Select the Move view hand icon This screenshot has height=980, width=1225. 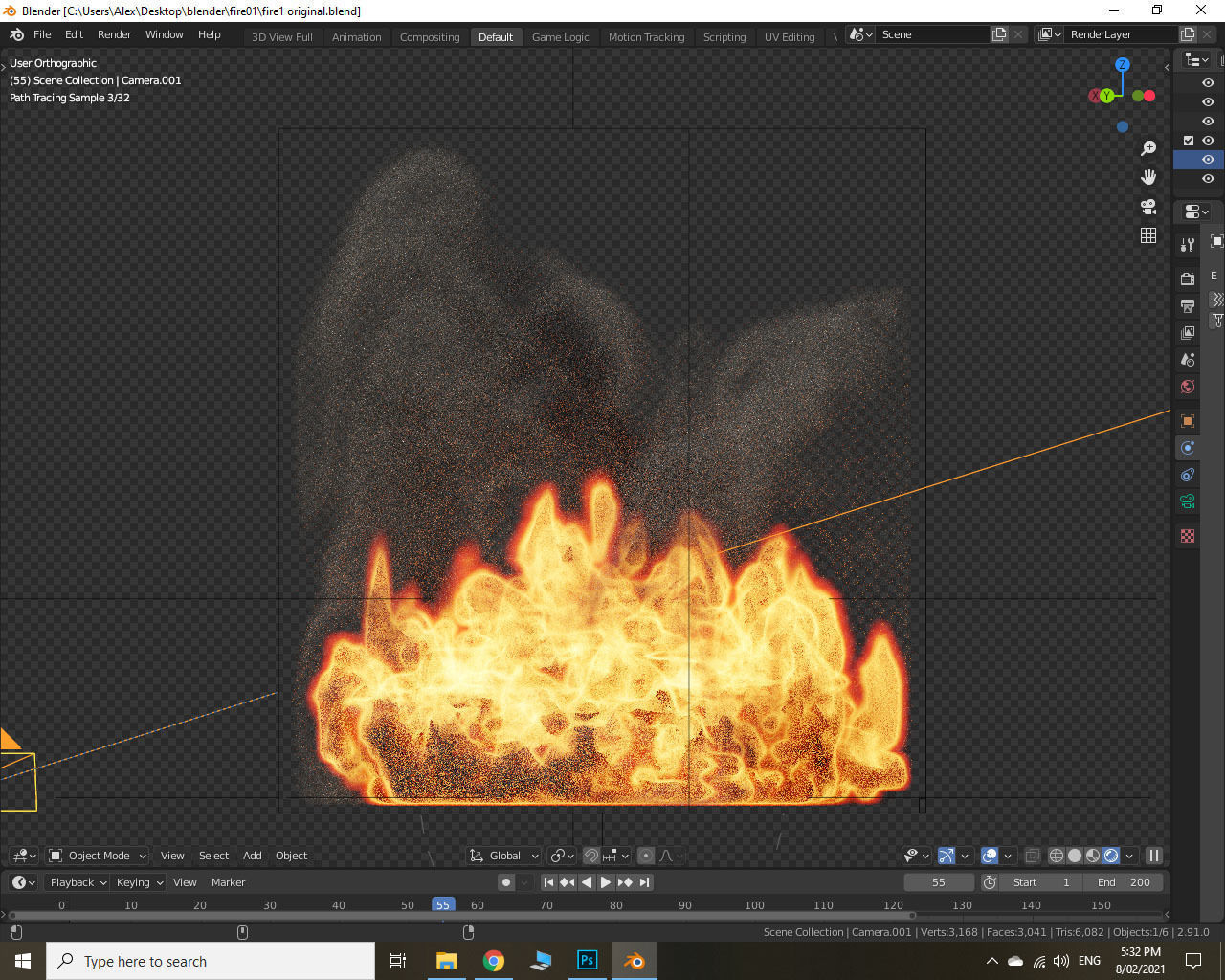coord(1148,176)
